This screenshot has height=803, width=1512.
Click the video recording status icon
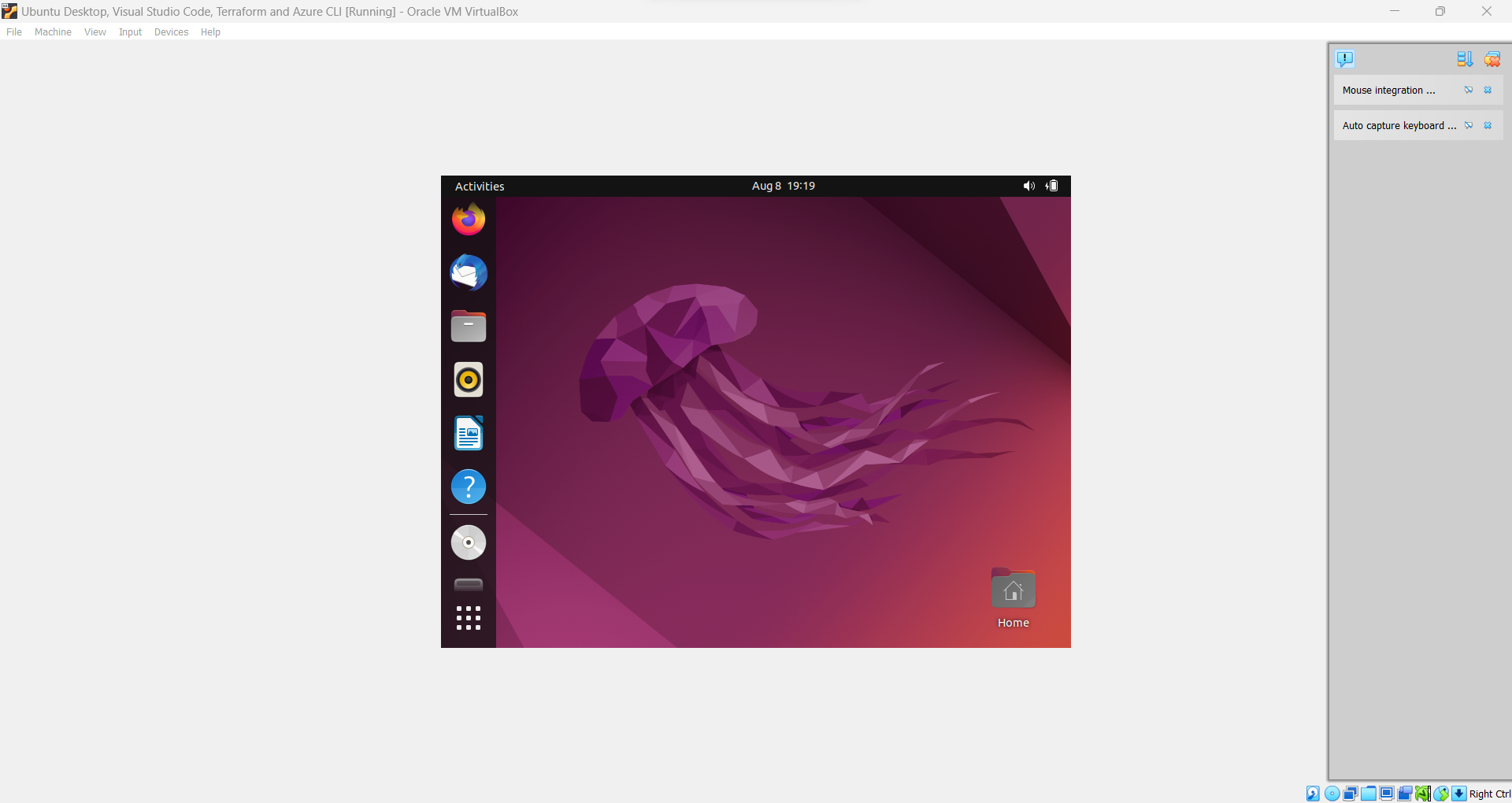coord(1405,794)
